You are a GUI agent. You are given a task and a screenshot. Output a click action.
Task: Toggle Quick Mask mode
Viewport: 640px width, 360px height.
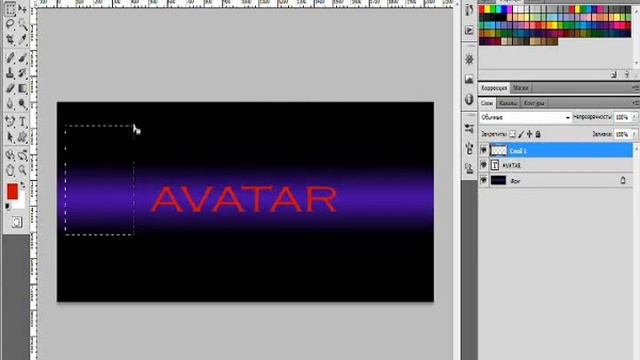click(17, 222)
